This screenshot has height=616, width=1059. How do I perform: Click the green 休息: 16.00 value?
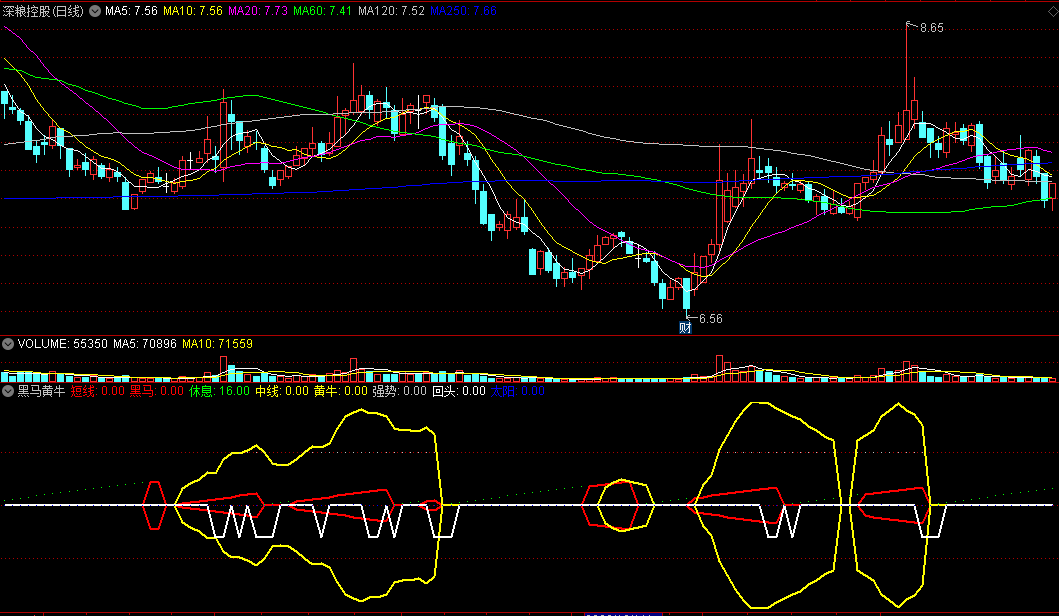[x=219, y=391]
